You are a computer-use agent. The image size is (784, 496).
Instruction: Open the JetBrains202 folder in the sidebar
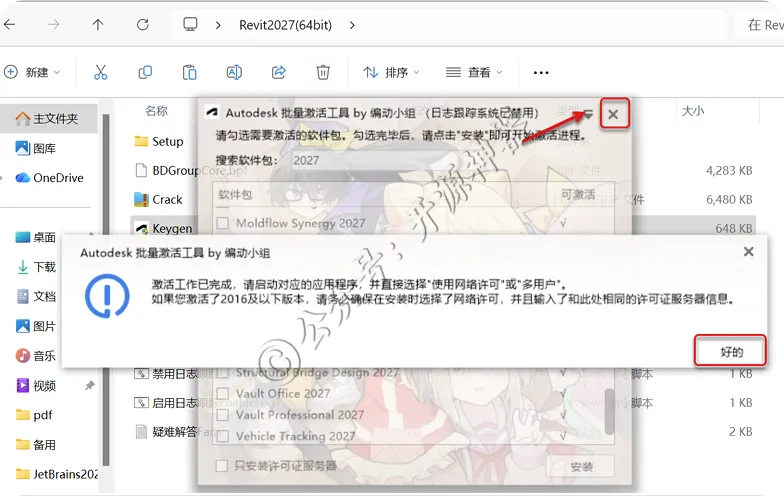56,474
